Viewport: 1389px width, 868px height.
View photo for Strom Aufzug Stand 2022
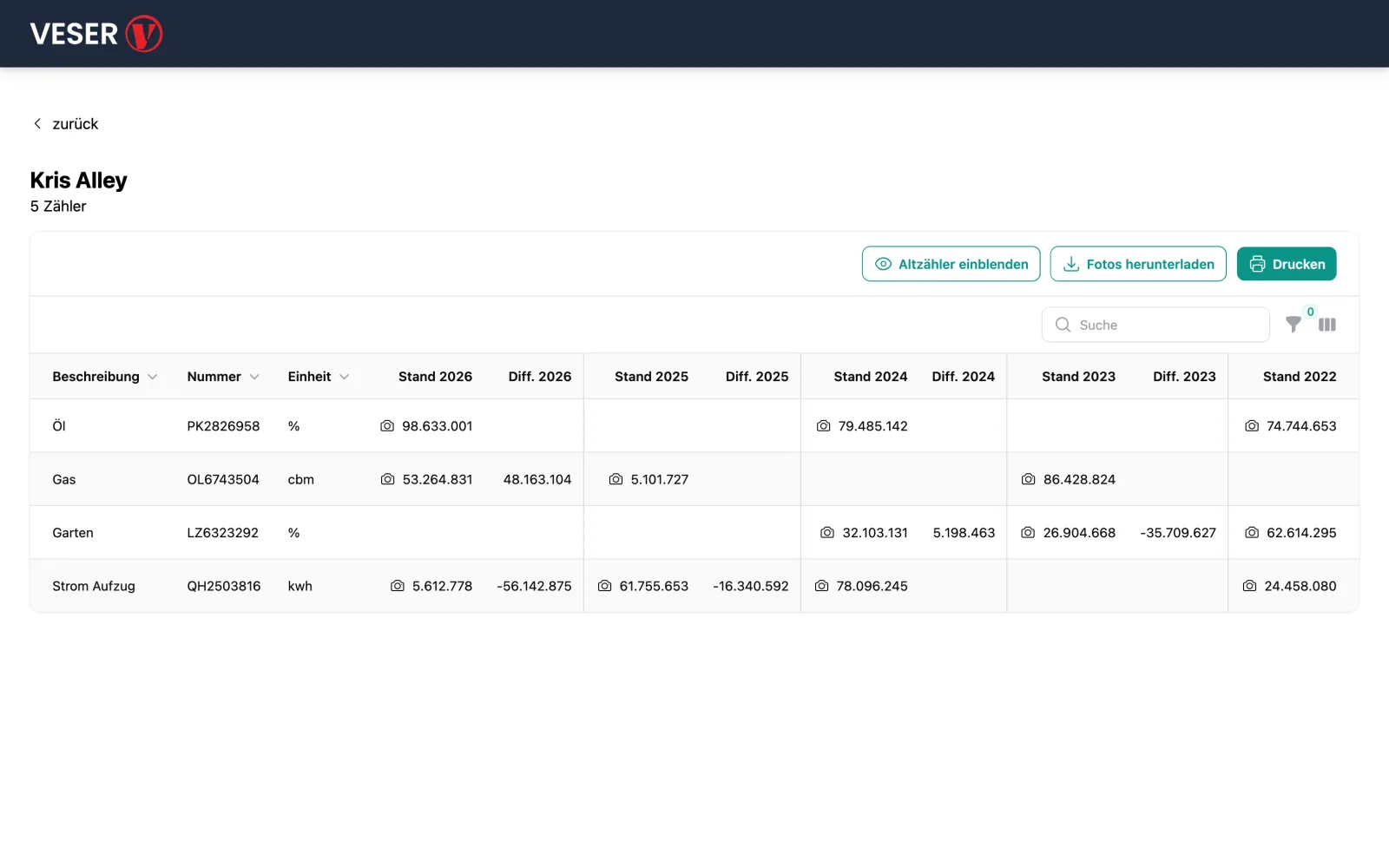[x=1249, y=586]
